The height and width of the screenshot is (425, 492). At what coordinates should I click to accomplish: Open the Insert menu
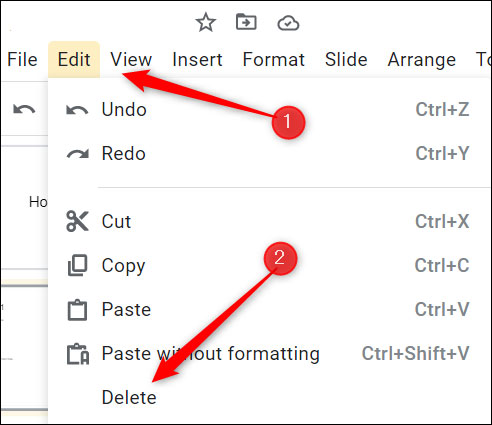click(197, 60)
